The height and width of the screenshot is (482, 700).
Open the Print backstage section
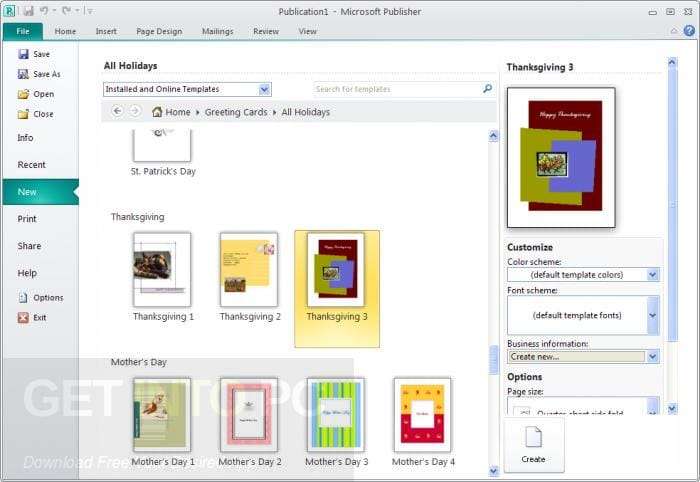(27, 219)
